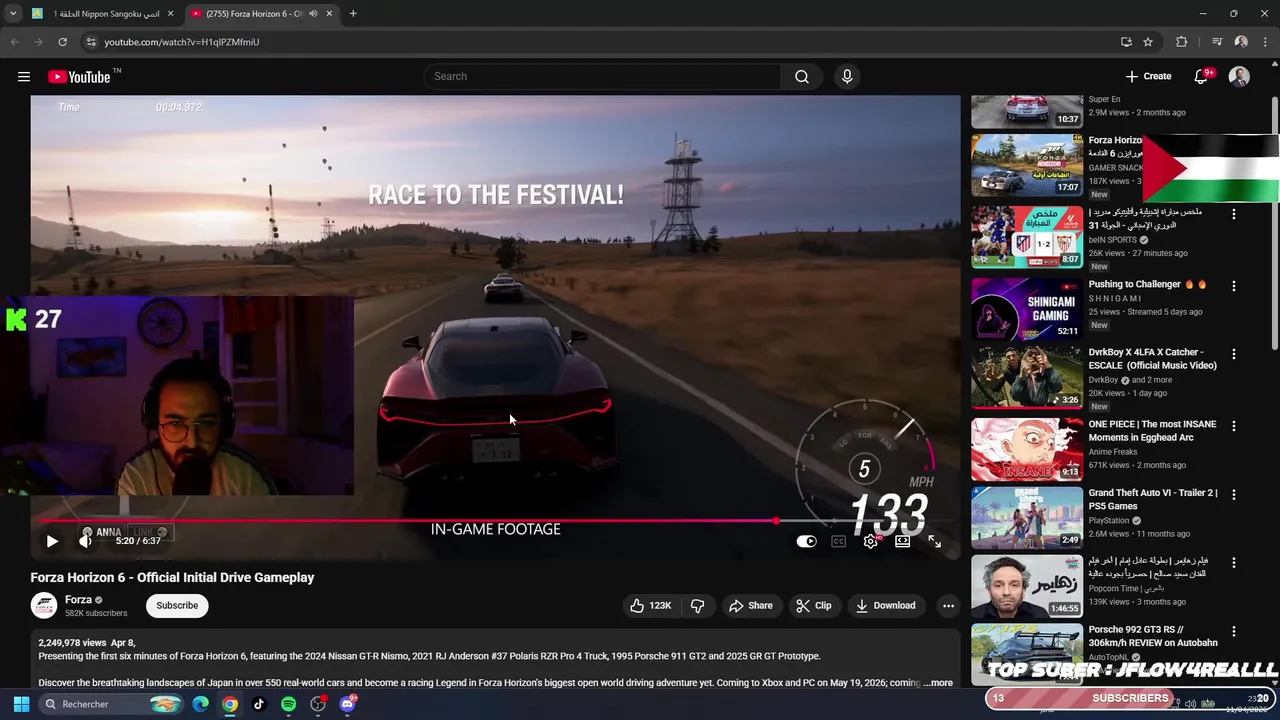Open TikTok from the taskbar
Viewport: 1280px width, 720px height.
click(259, 704)
